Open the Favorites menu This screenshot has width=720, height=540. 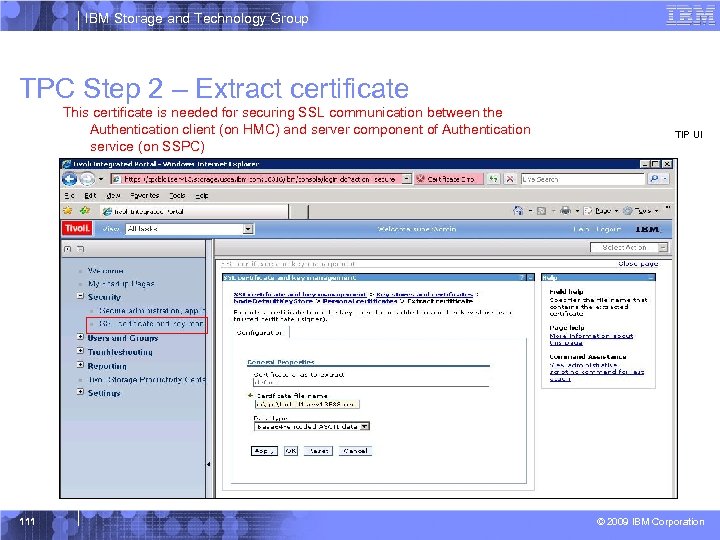(145, 196)
